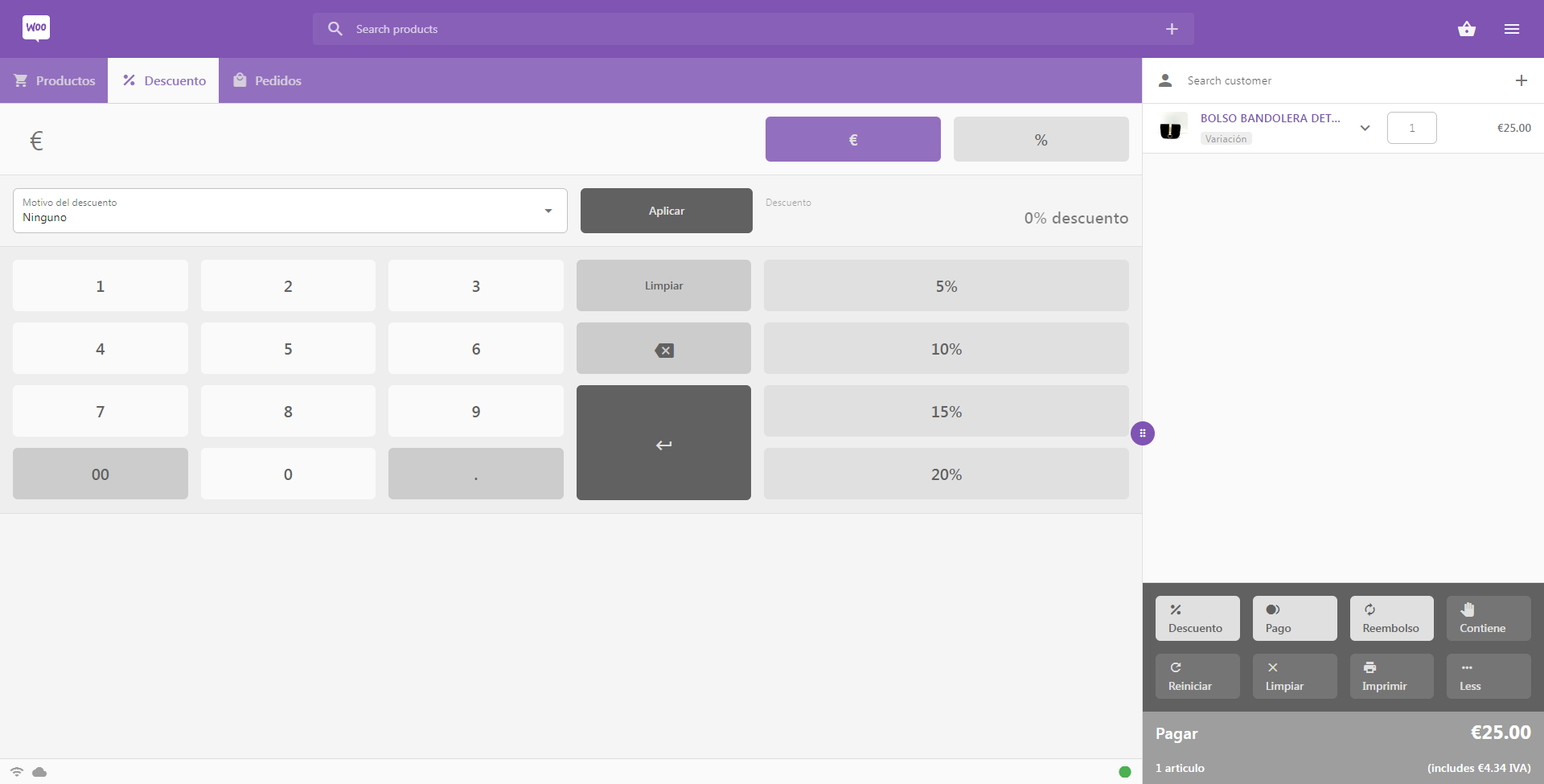Switch to the Productos tab
The image size is (1544, 784).
(54, 80)
